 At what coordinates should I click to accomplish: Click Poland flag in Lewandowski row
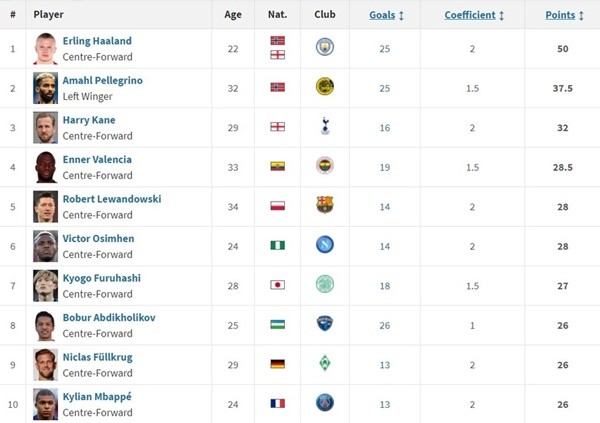[x=277, y=206]
